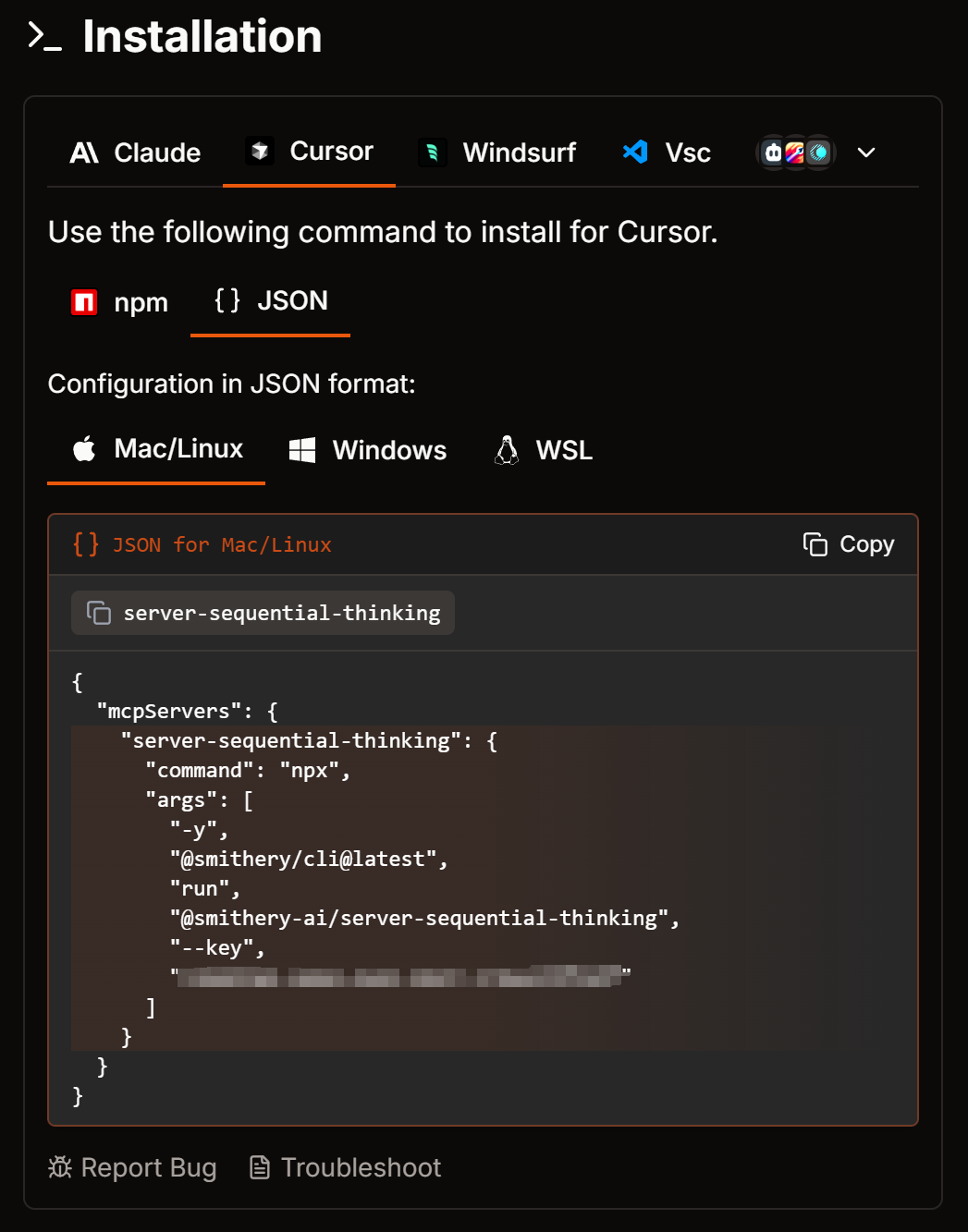Select the Mac/Linux platform tab

(156, 449)
